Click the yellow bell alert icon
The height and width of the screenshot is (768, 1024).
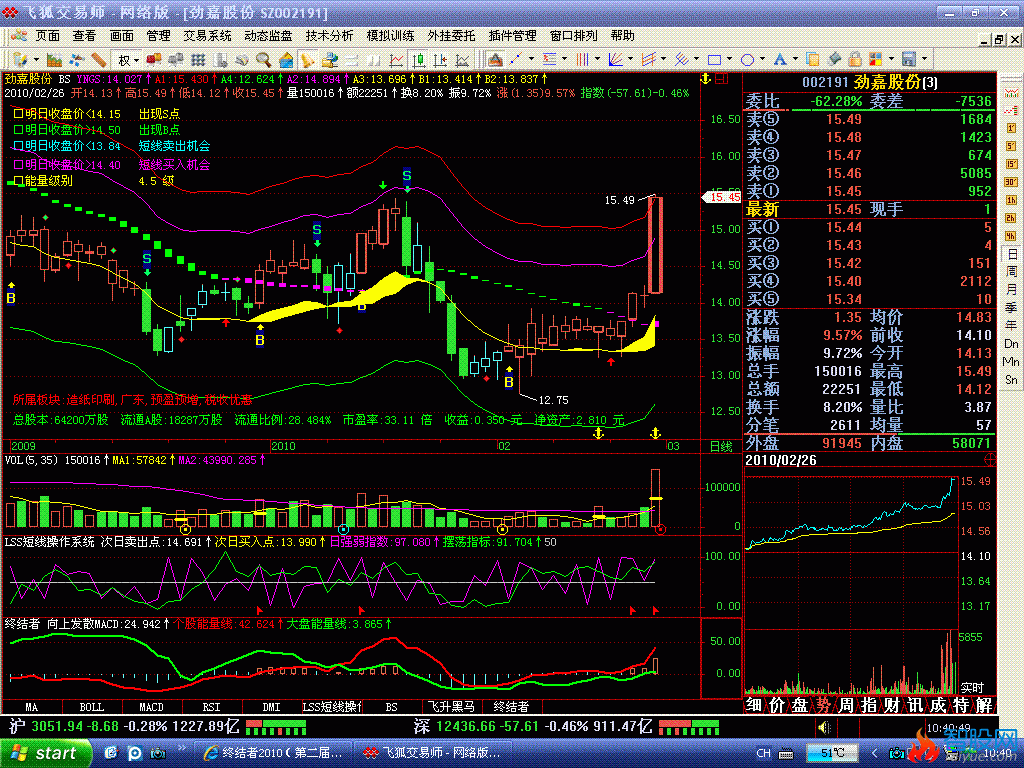pyautogui.click(x=308, y=60)
